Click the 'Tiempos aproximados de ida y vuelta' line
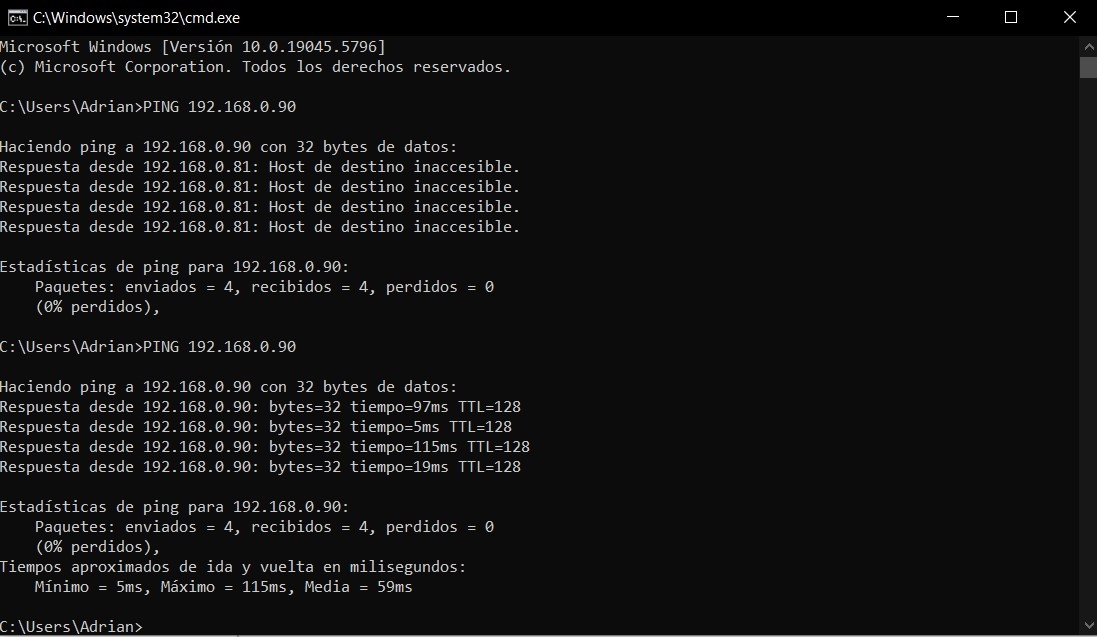Image resolution: width=1097 pixels, height=637 pixels. (233, 567)
